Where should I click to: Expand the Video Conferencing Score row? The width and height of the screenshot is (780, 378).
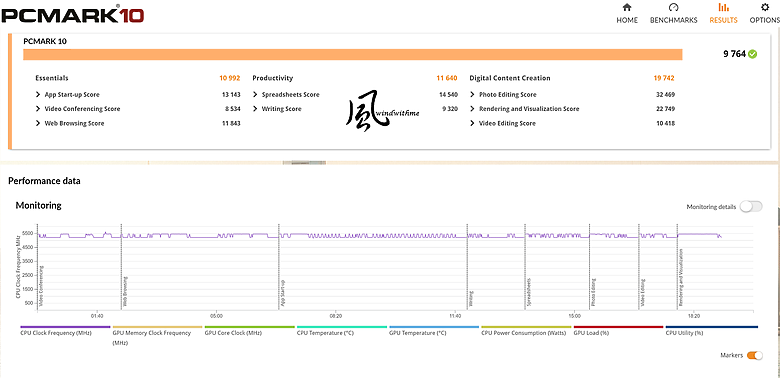coord(138,109)
